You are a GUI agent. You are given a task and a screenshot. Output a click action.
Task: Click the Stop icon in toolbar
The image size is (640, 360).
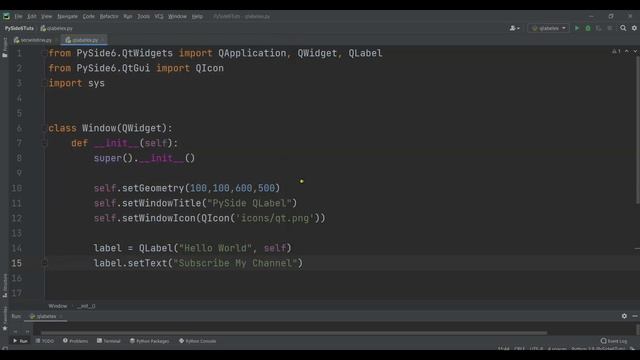[x=609, y=28]
